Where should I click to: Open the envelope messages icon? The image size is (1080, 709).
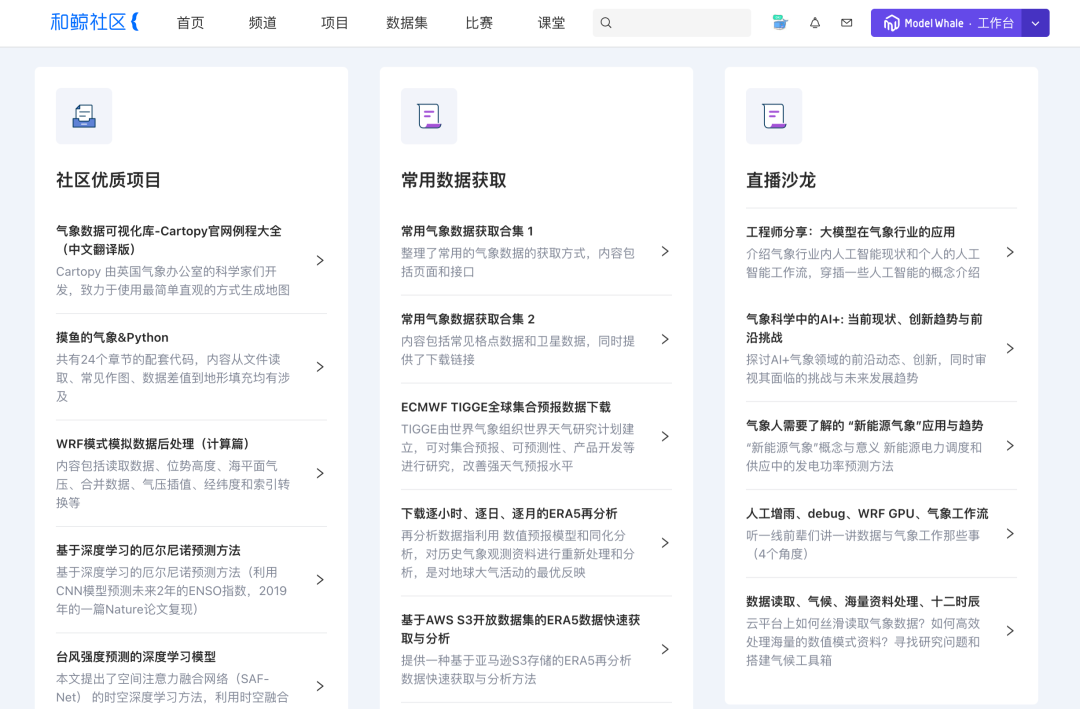846,22
